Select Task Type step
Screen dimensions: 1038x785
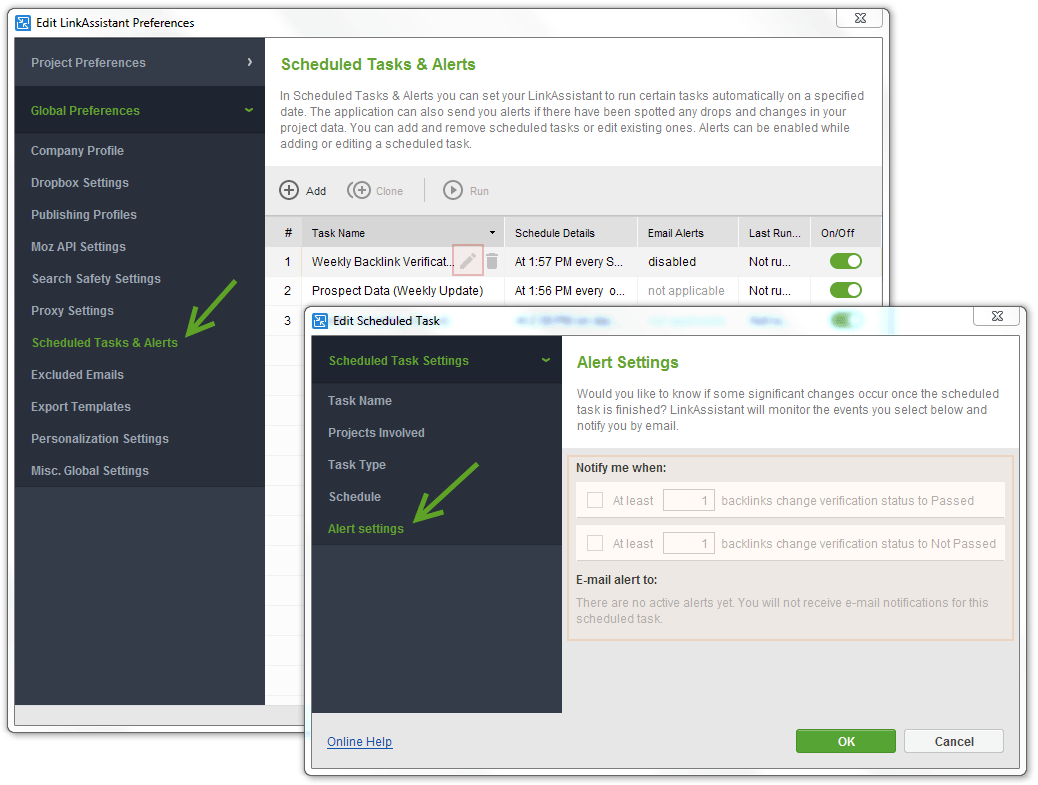point(357,465)
